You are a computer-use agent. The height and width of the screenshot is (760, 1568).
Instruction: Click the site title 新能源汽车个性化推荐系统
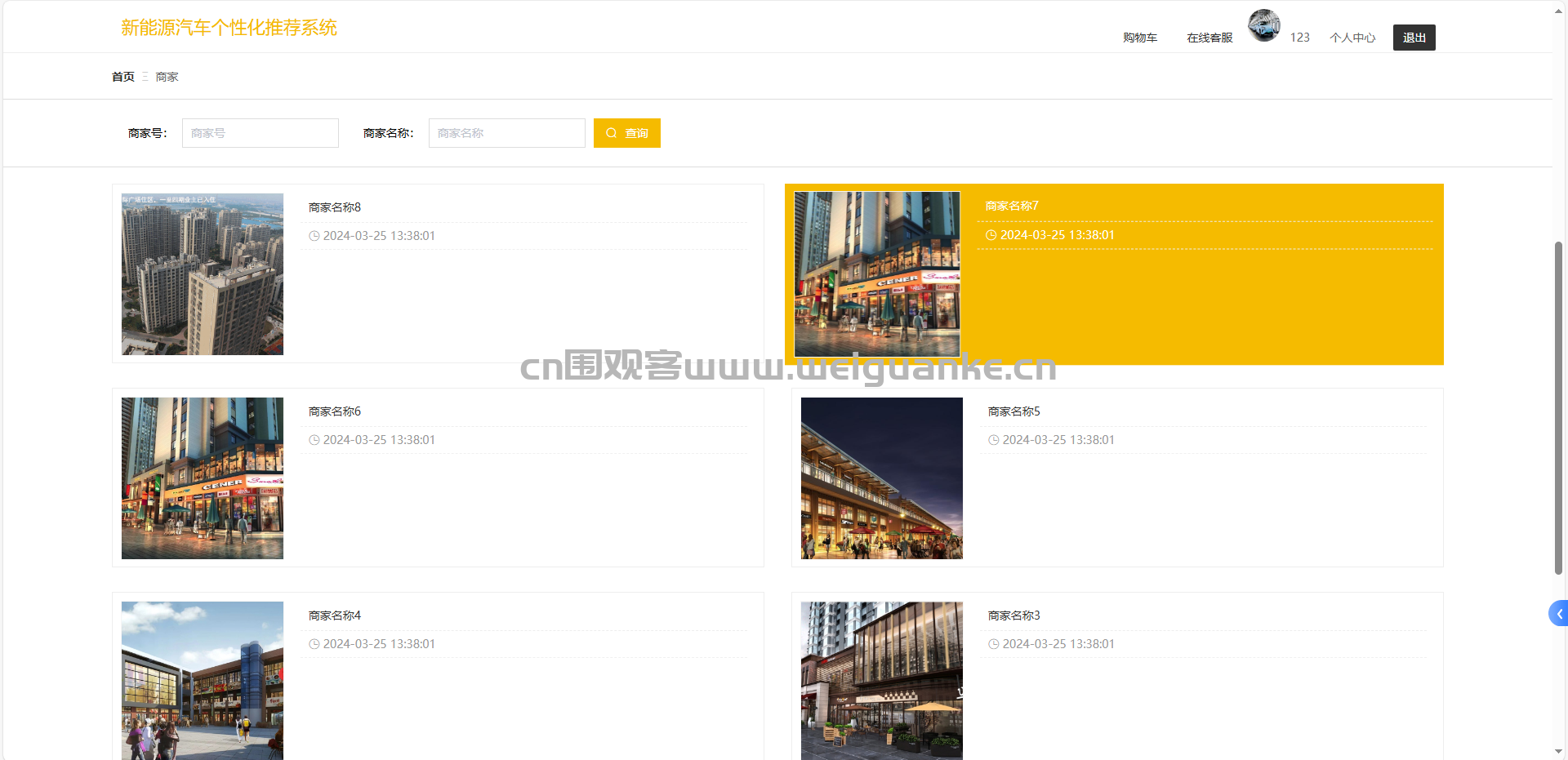229,28
